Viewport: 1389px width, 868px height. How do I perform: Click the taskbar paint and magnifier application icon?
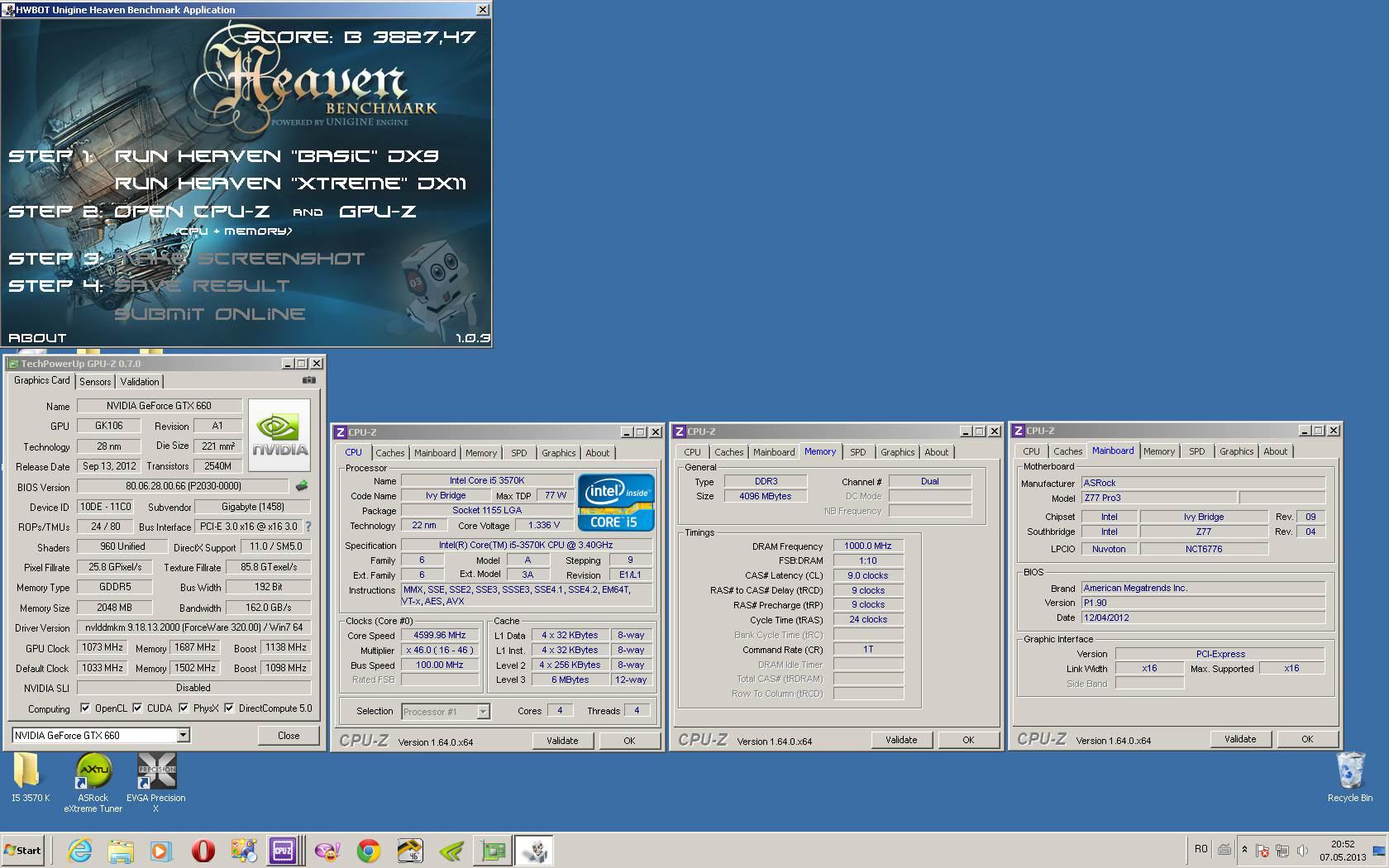click(243, 851)
